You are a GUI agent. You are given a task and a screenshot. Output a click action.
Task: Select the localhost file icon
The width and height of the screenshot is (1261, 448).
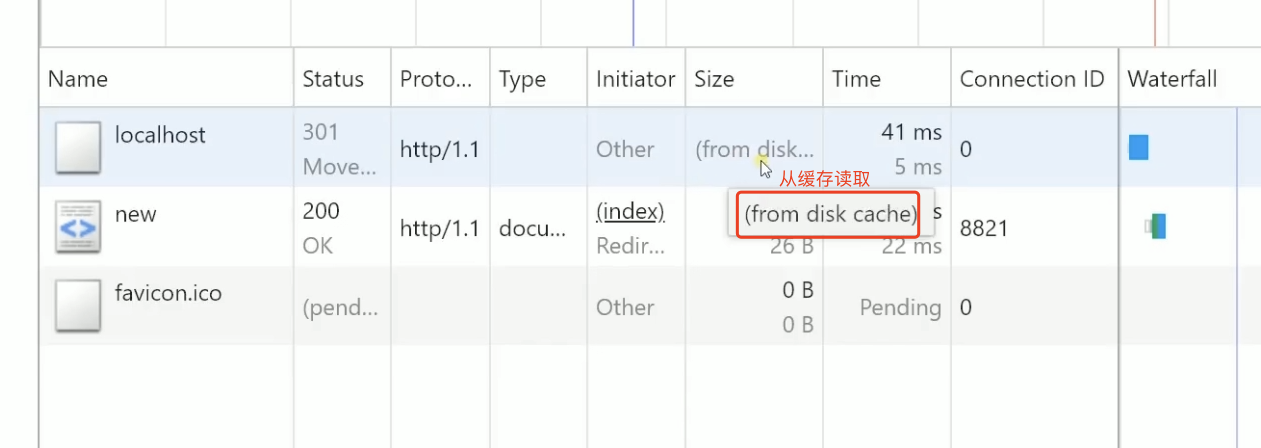pos(77,148)
